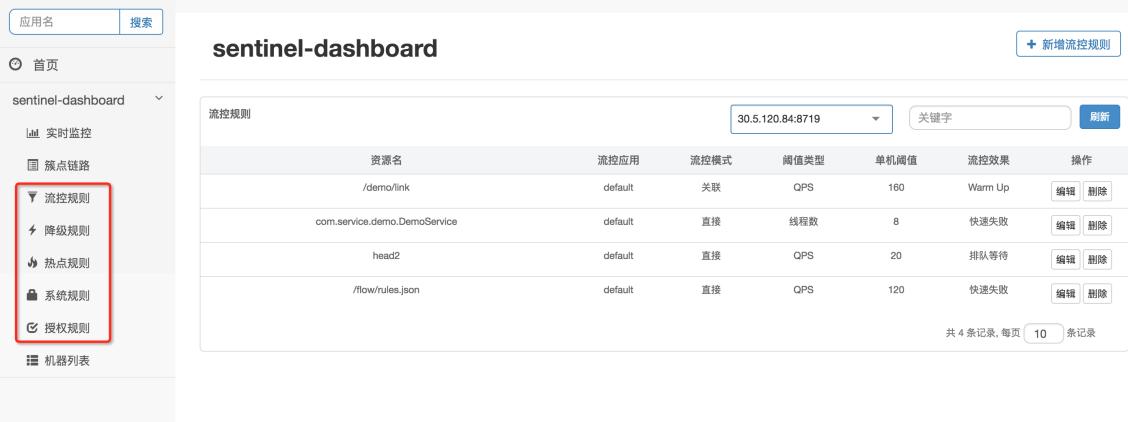Screen dimensions: 1128x422
Task: Open 热点规则 in the sidebar
Action: pyautogui.click(x=68, y=263)
